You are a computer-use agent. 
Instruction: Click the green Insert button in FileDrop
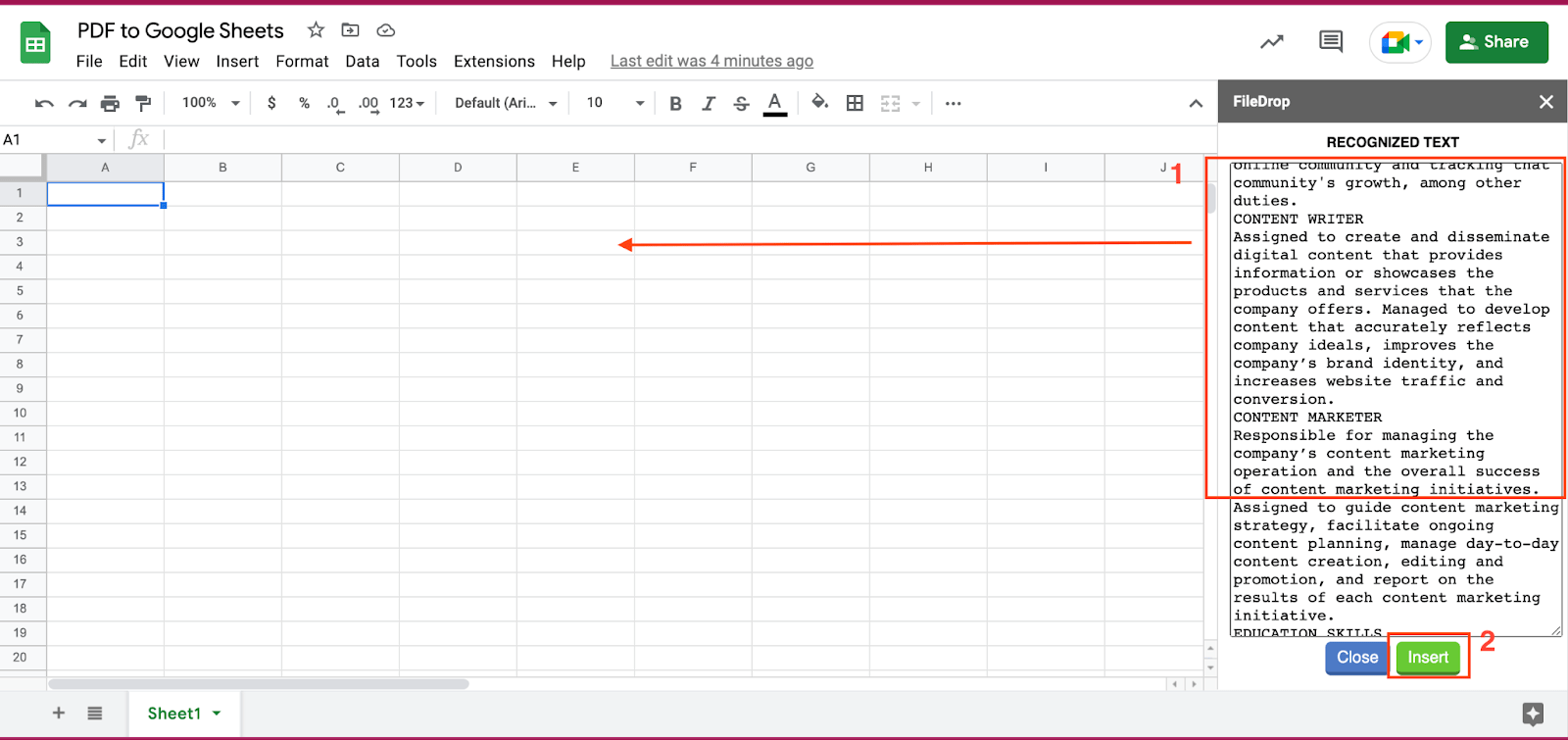point(1428,658)
